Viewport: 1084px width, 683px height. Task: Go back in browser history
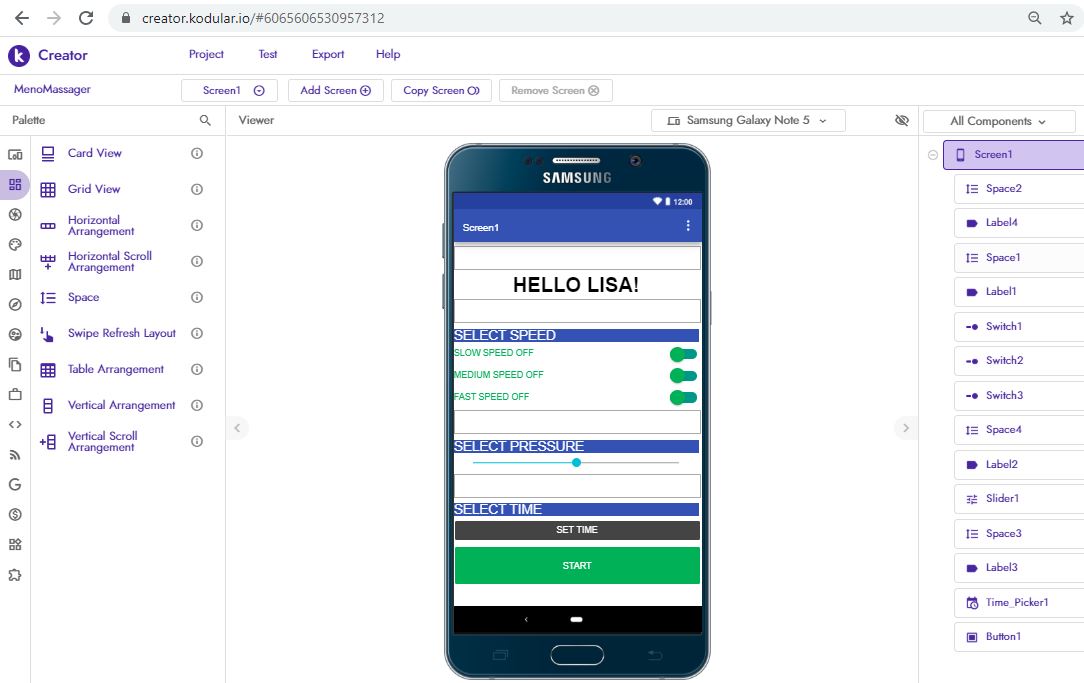[22, 18]
